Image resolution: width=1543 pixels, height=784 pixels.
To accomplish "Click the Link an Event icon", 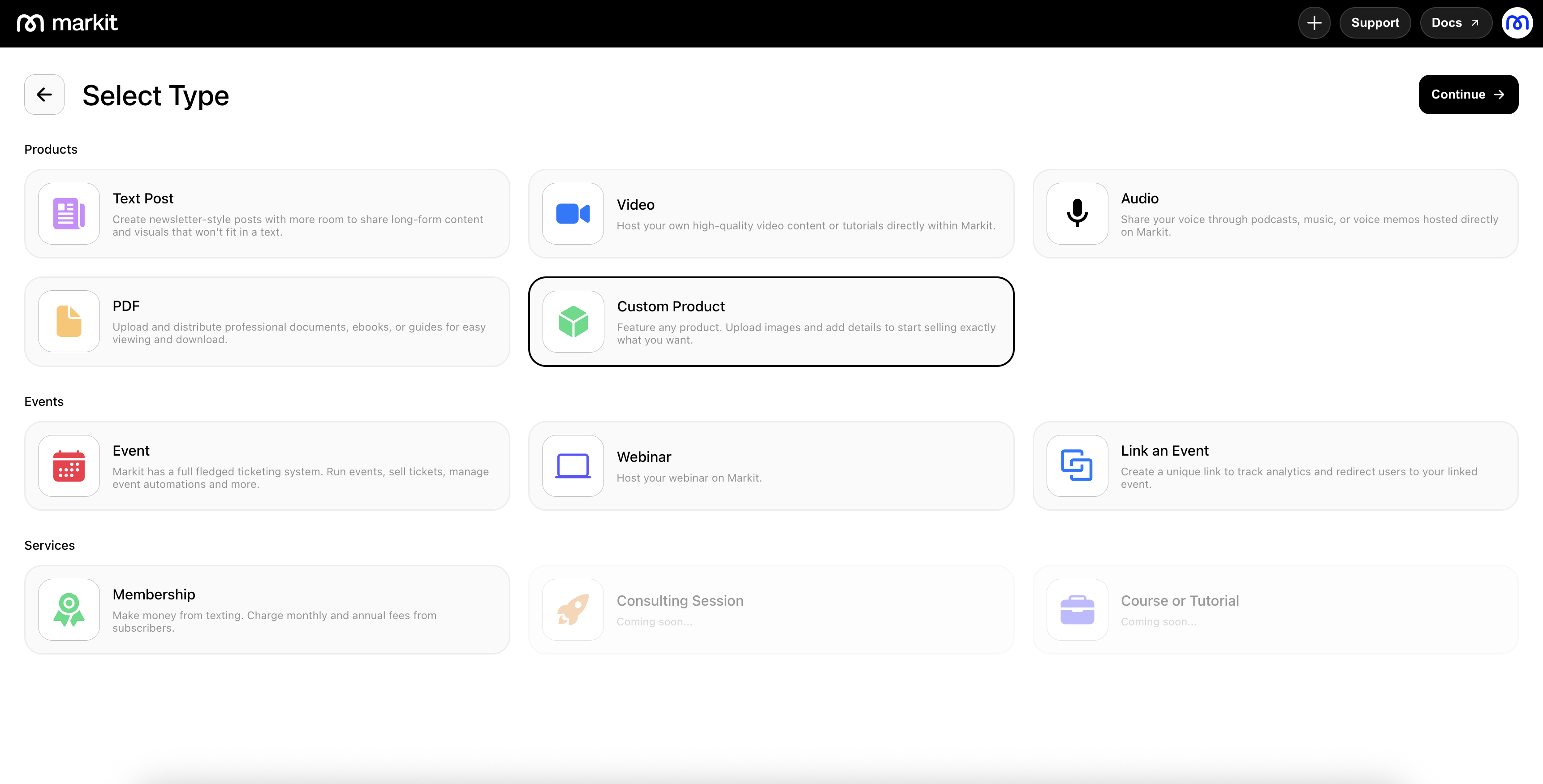I will tap(1077, 466).
